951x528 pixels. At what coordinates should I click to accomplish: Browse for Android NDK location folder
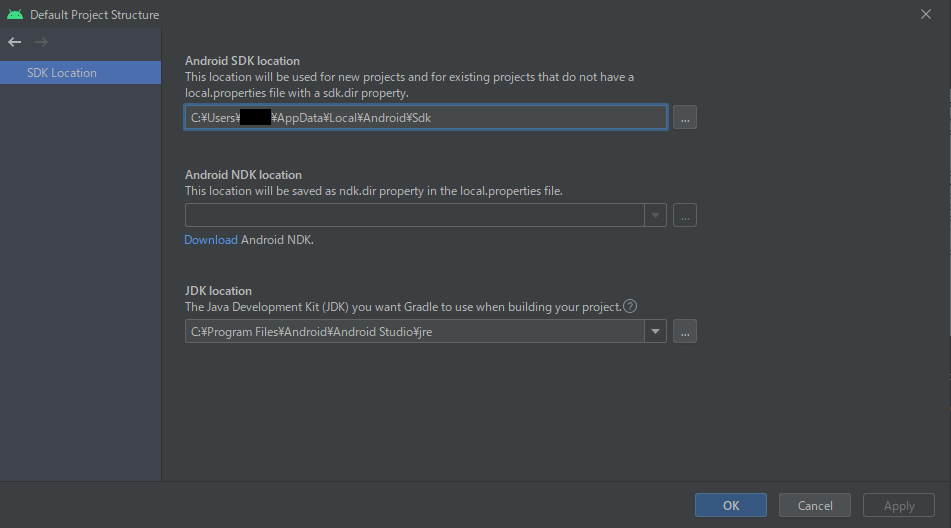coord(685,215)
